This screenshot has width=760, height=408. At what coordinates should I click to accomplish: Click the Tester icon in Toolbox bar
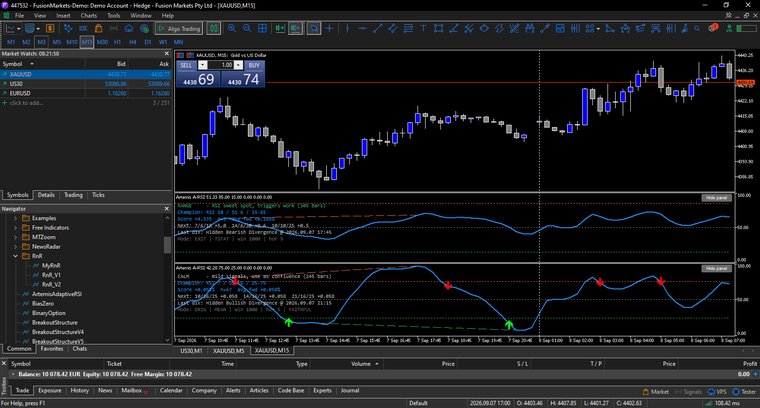(744, 392)
